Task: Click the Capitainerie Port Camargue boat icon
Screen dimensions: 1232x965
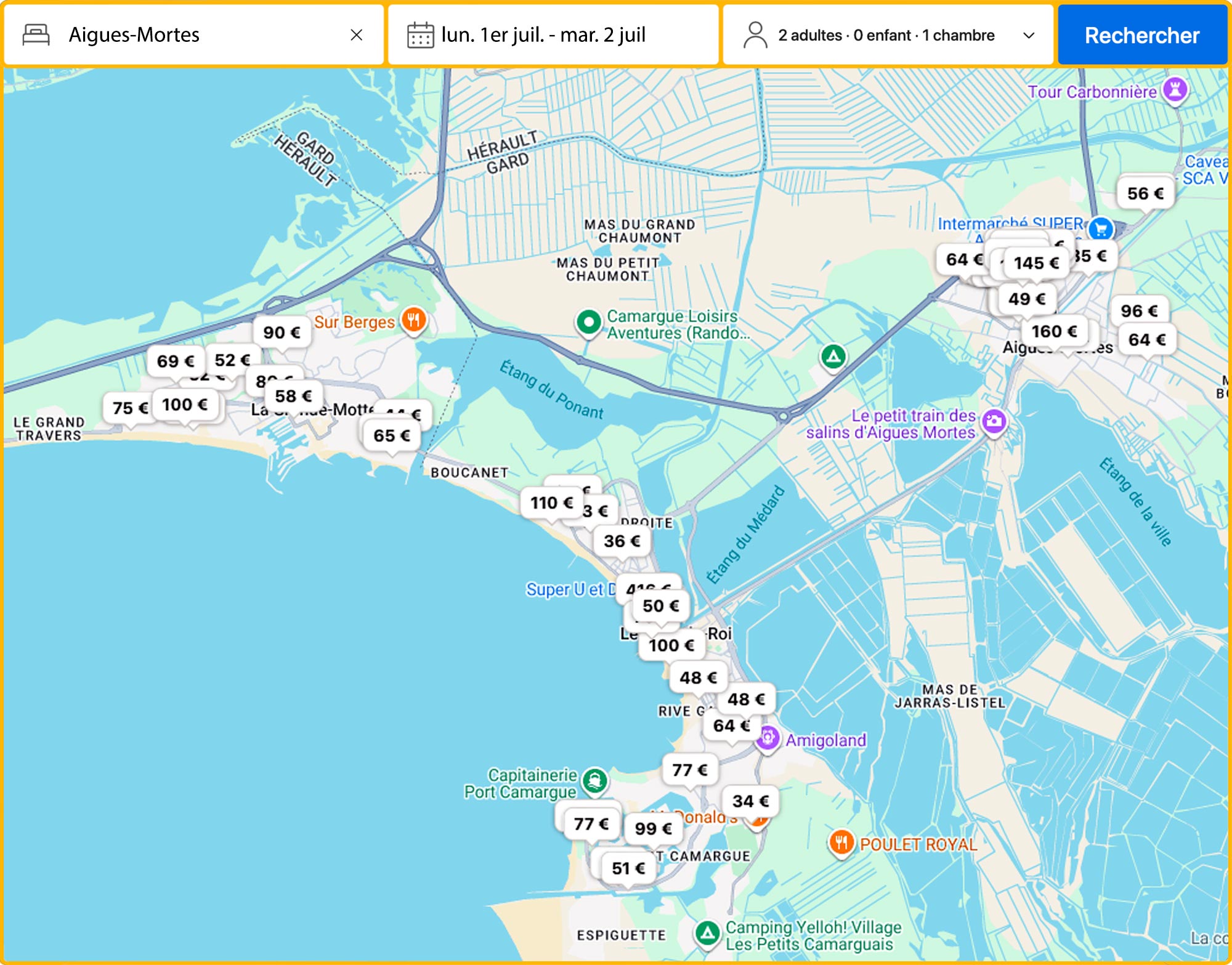Action: pos(594,781)
